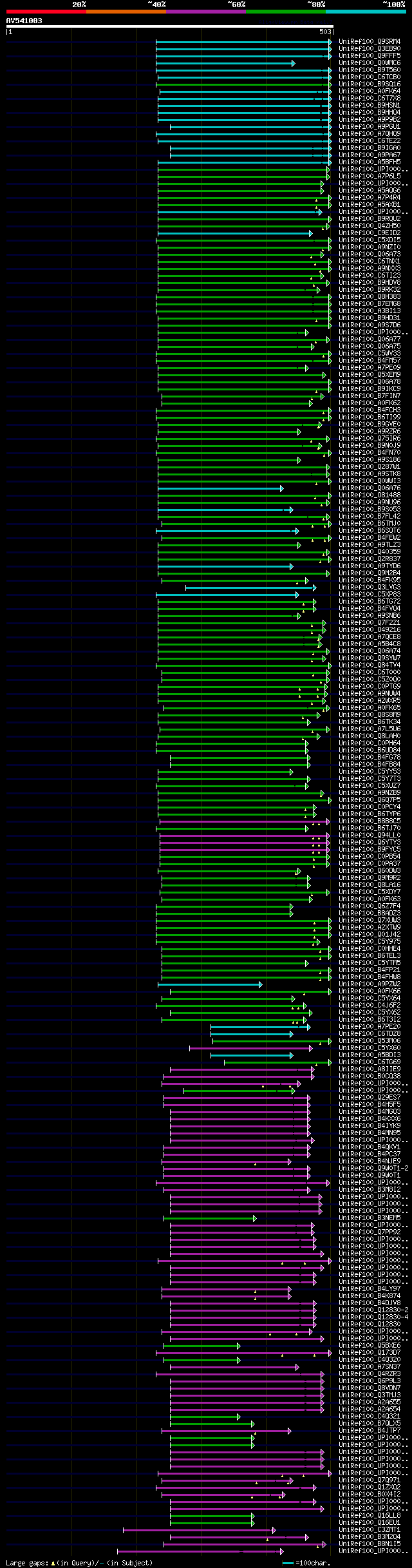Select the UniRef100_Q29ES7 label
This screenshot has width=412, height=1568.
(x=370, y=1098)
